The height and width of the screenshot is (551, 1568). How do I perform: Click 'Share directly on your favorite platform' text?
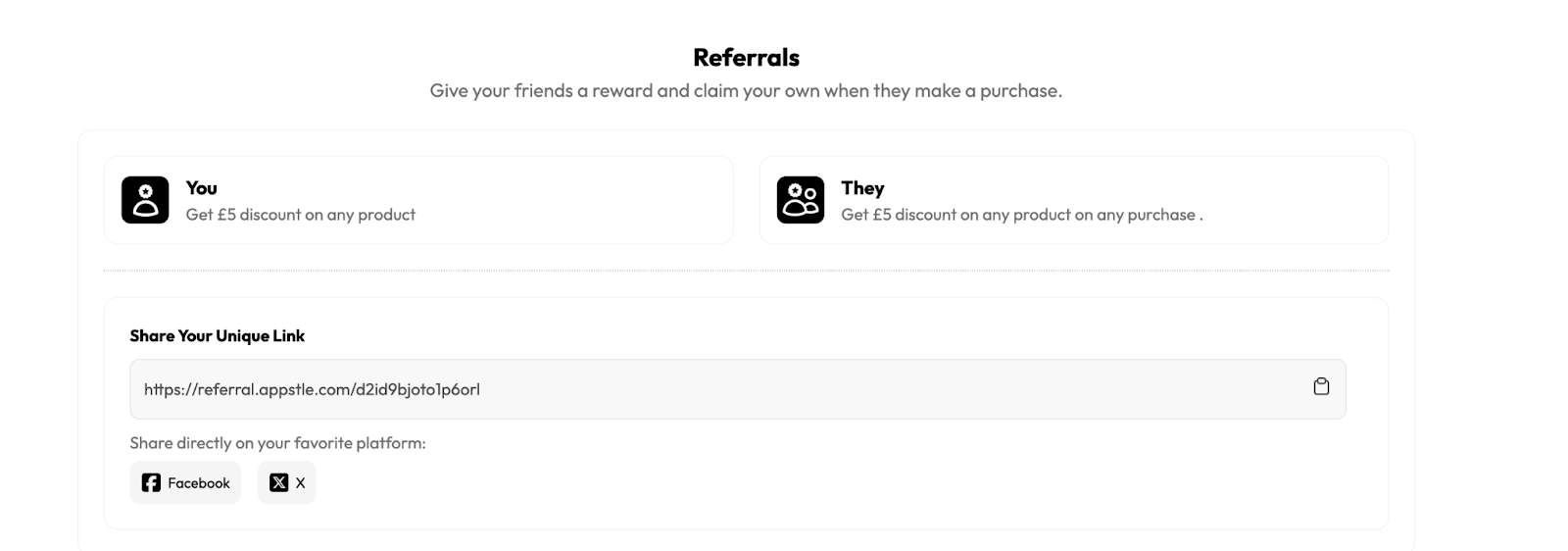point(277,443)
